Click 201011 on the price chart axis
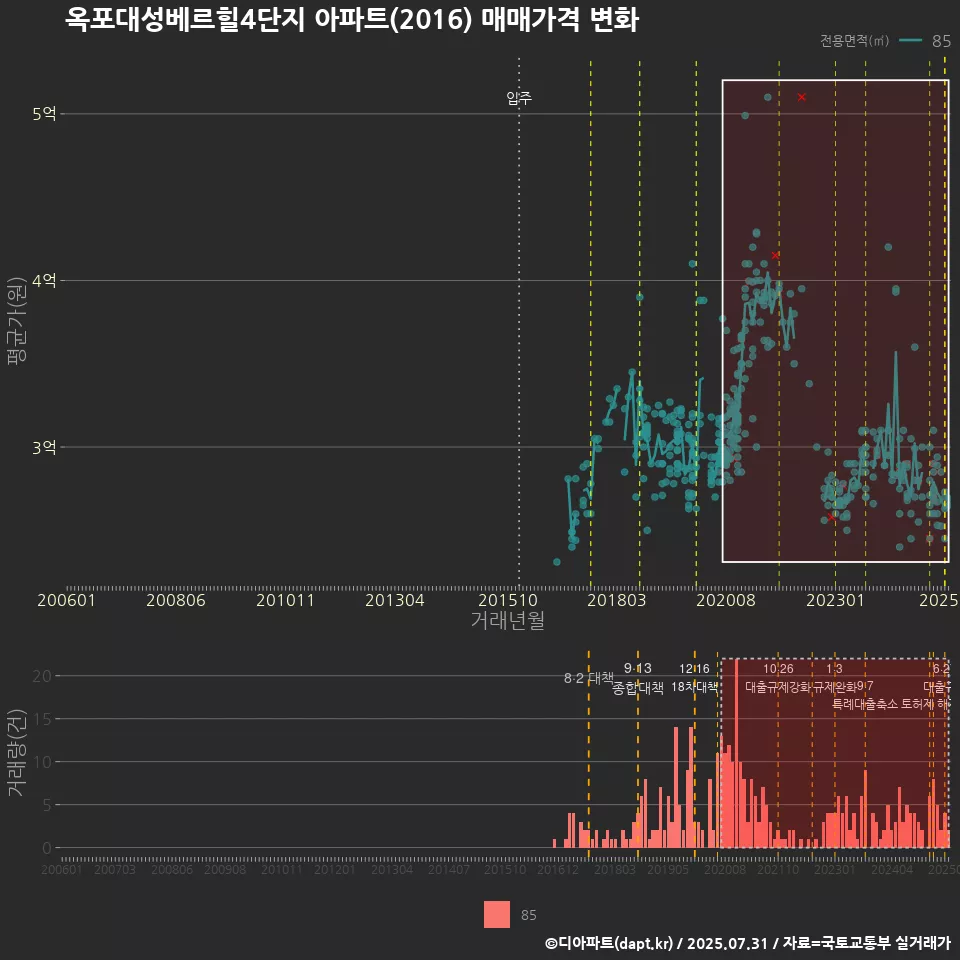 (285, 600)
